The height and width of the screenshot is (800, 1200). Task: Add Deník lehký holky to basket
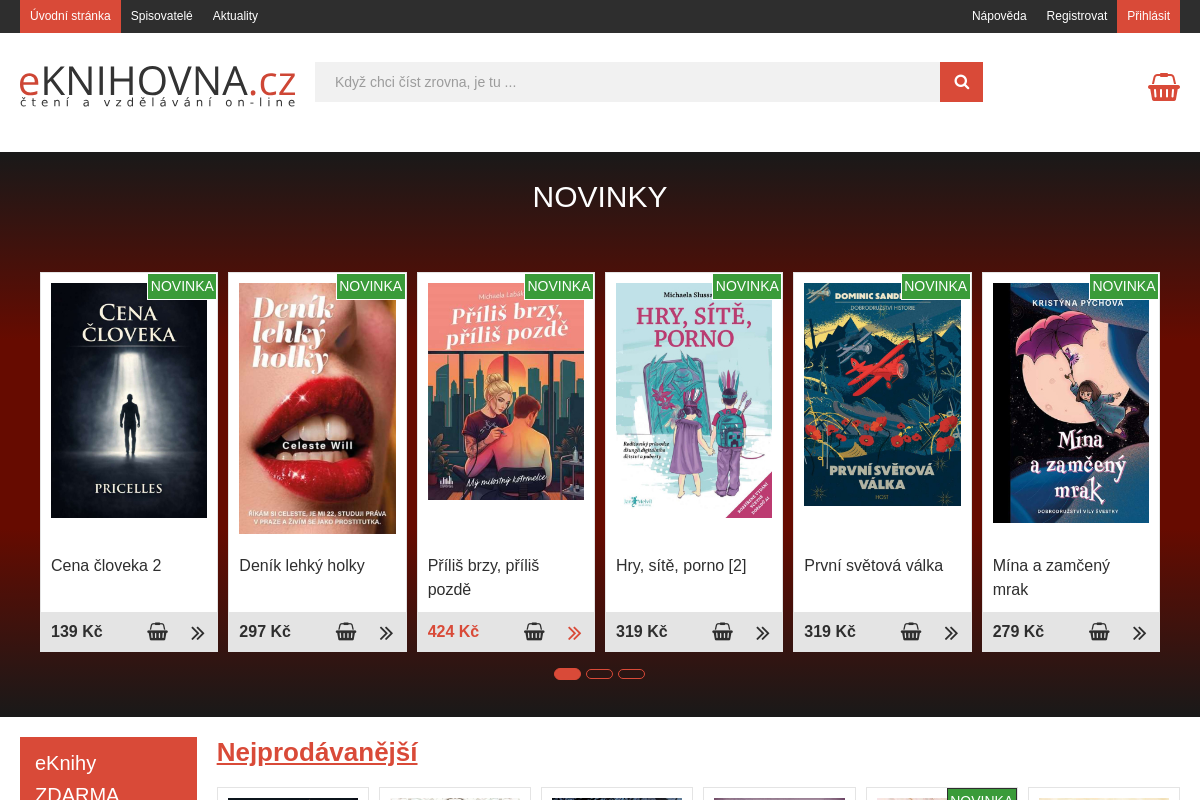(x=346, y=632)
